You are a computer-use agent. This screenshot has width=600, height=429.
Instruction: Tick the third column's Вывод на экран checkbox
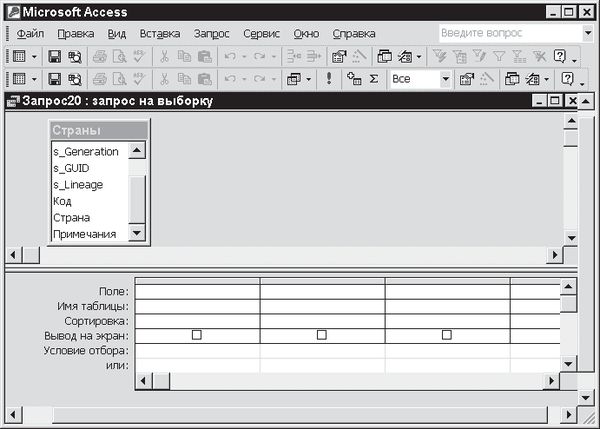click(x=446, y=336)
